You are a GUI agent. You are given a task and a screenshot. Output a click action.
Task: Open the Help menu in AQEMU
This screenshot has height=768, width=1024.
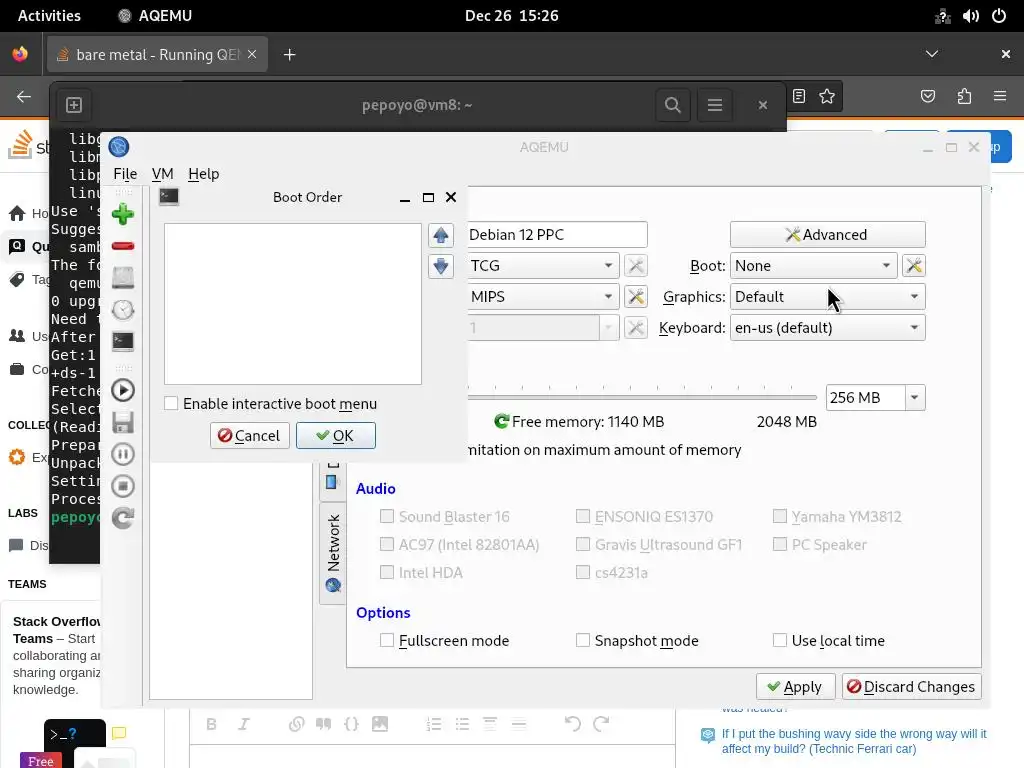click(x=204, y=174)
